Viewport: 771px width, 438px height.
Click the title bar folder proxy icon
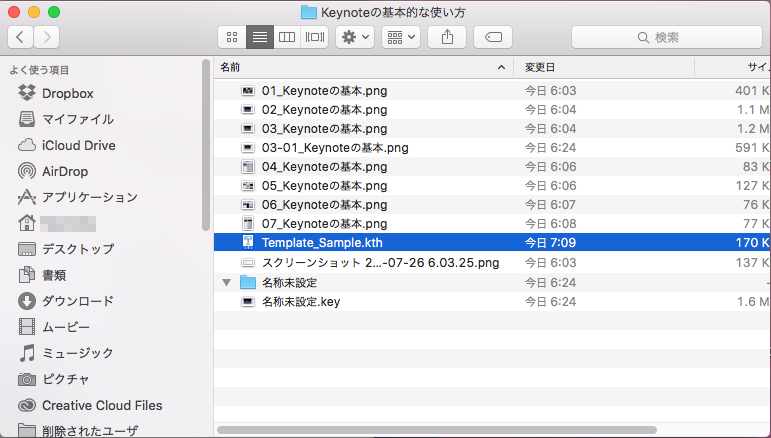[308, 12]
